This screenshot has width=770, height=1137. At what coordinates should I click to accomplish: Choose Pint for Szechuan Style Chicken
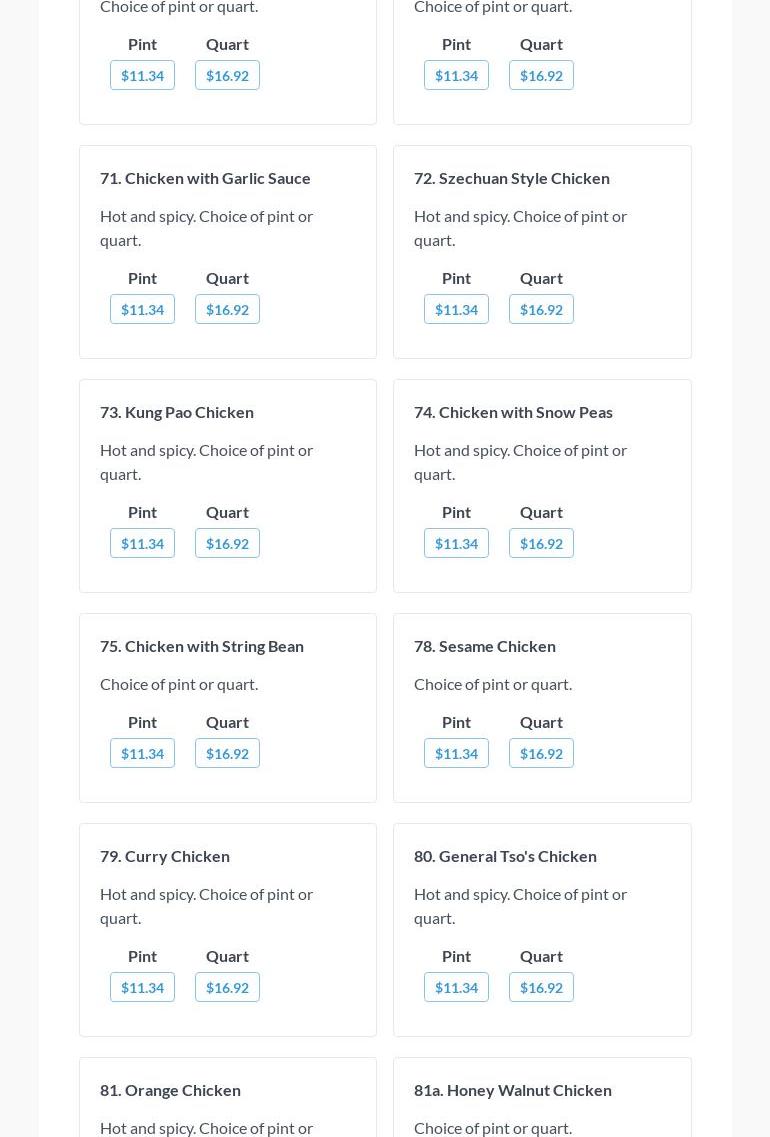pos(456,309)
